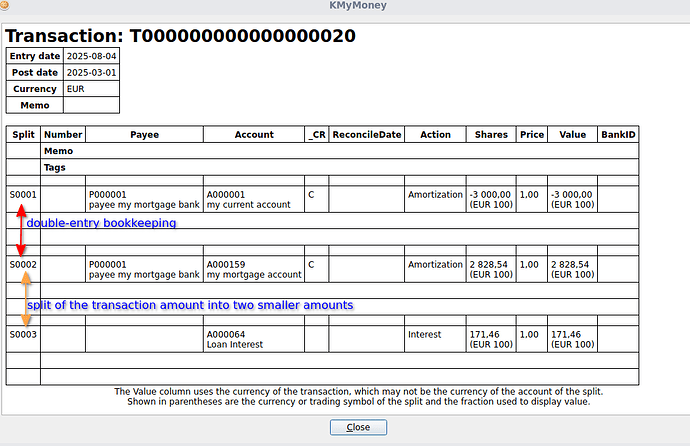Viewport: 690px width, 446px height.
Task: Select the S0001 split cell
Action: [22, 195]
